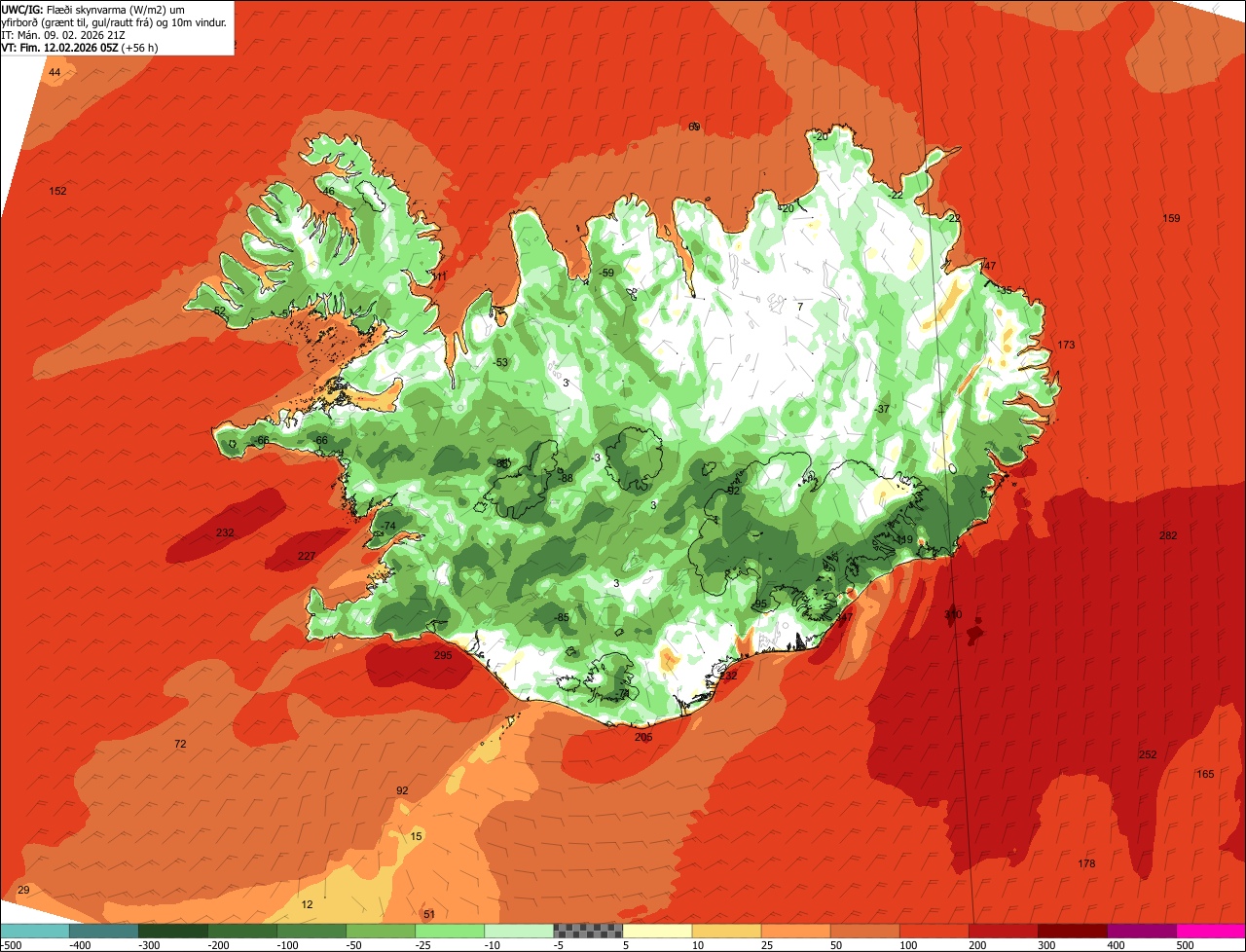
Task: Select the map value 159 off the northeast
Action: 1171,218
